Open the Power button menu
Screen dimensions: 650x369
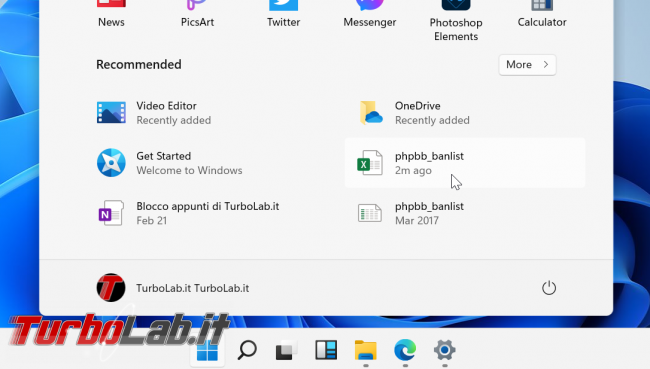click(549, 288)
